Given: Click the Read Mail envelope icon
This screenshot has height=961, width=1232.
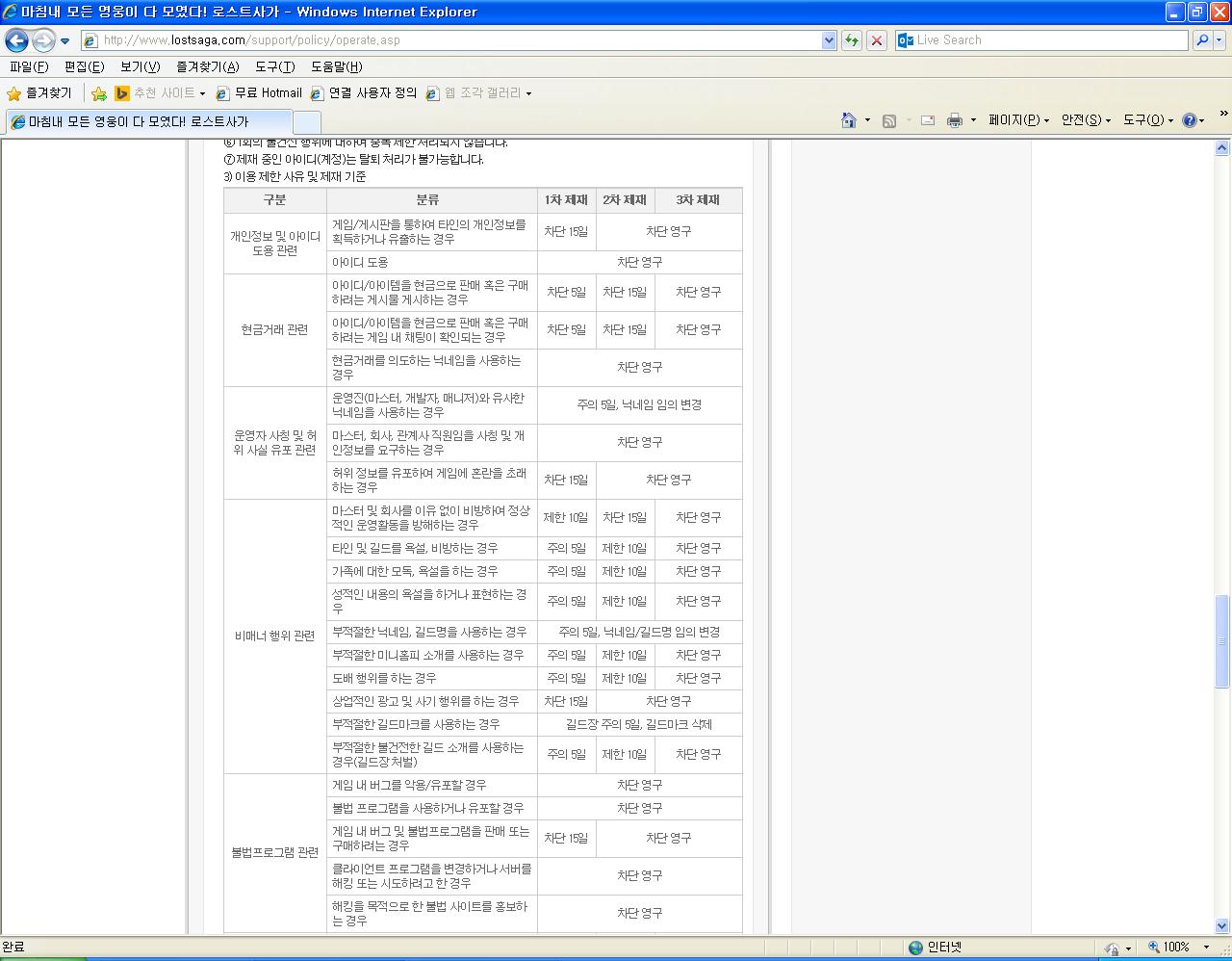Looking at the screenshot, I should coord(928,120).
